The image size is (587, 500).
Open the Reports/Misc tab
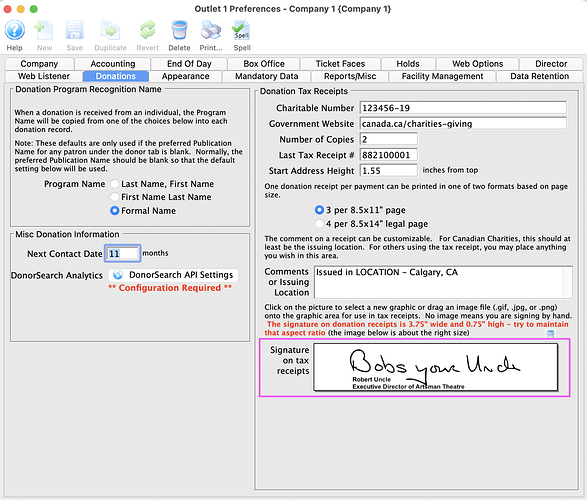350,76
